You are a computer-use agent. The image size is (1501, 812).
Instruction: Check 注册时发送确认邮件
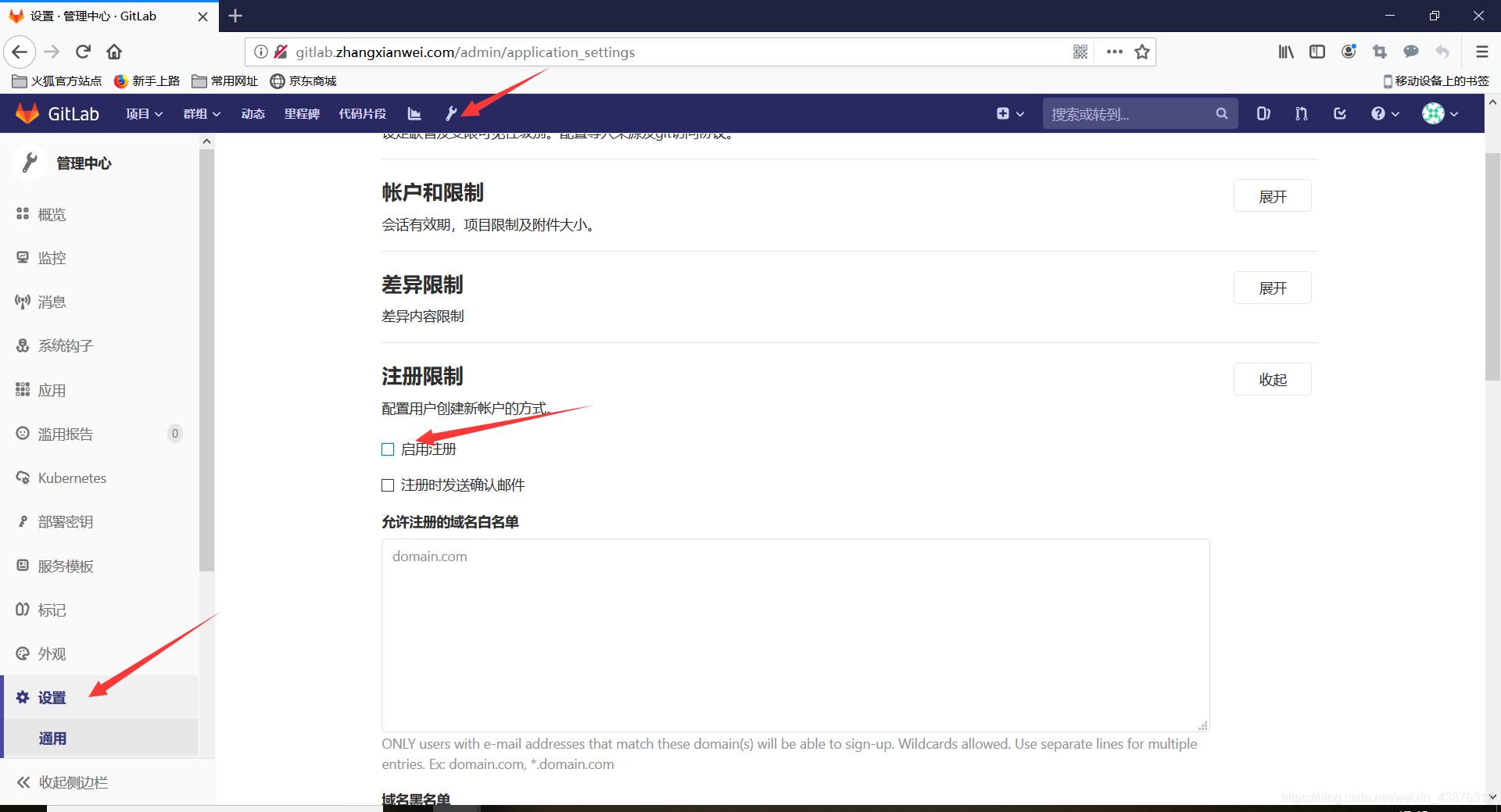(x=388, y=485)
